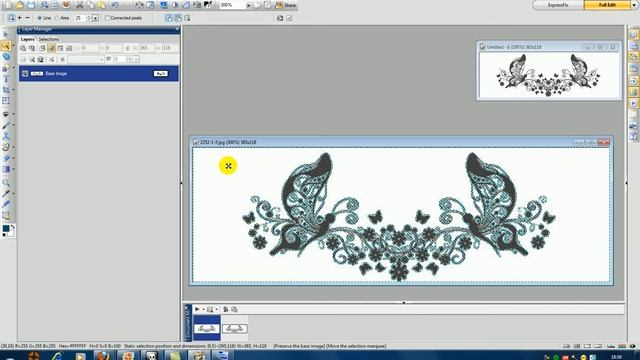This screenshot has width=640, height=360.
Task: Open the similarity value slider popup button
Action: [x=96, y=18]
